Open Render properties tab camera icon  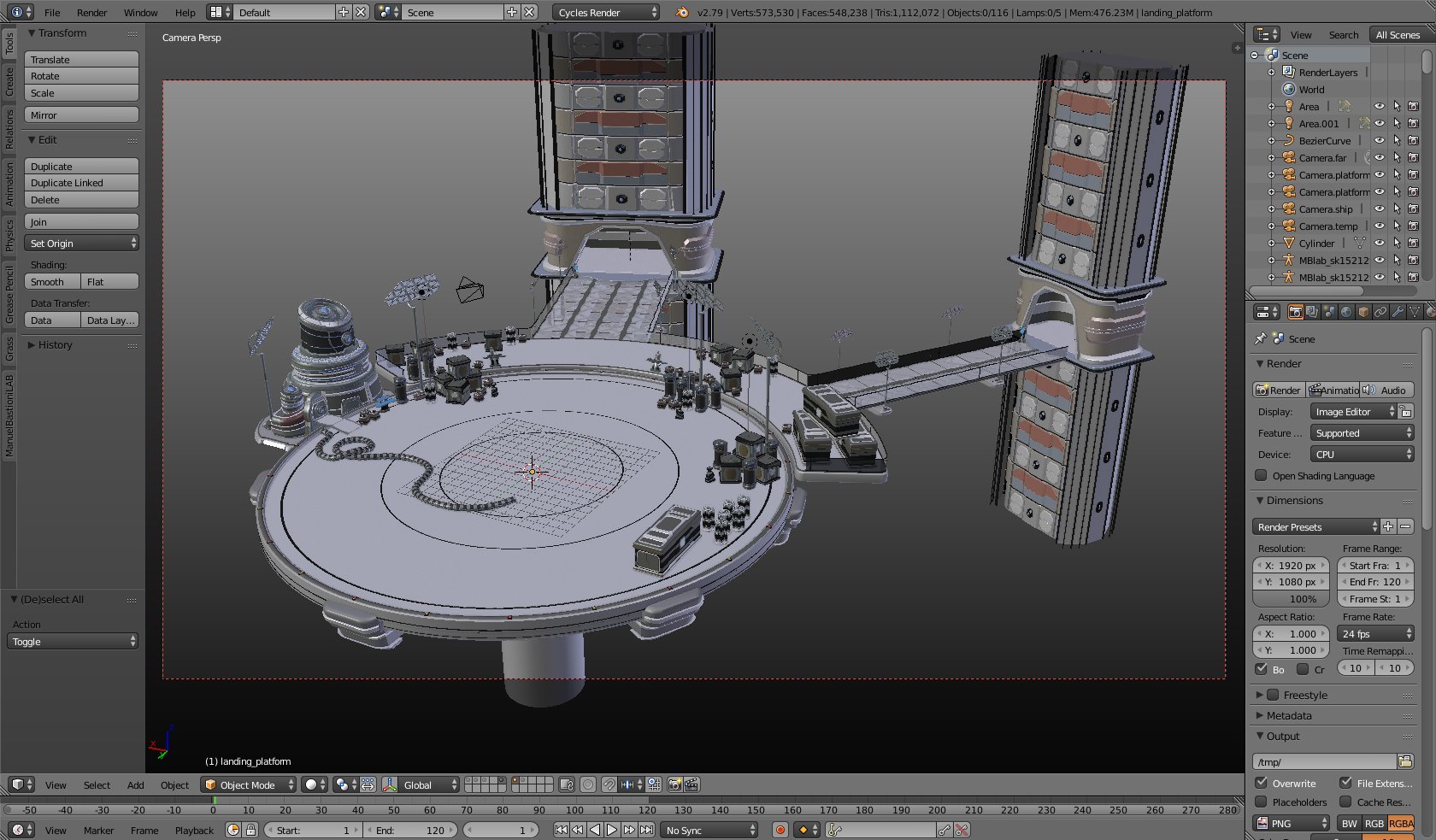(1295, 312)
